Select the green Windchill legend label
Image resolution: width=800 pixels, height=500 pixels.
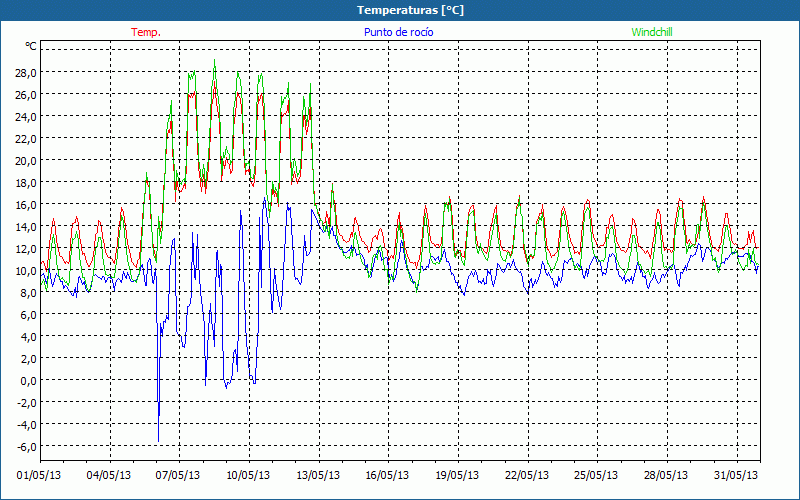652,32
